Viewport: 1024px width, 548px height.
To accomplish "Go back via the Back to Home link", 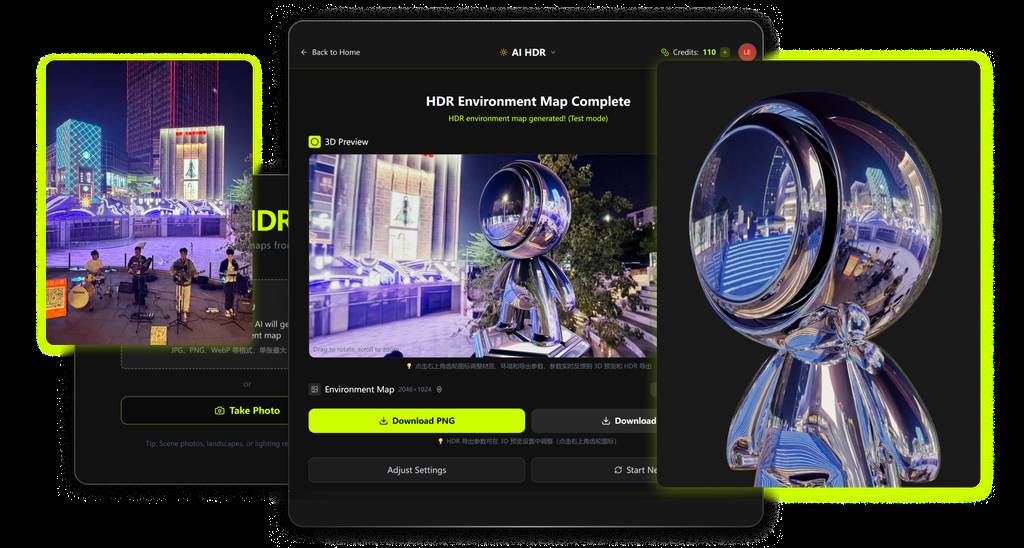I will pyautogui.click(x=330, y=52).
